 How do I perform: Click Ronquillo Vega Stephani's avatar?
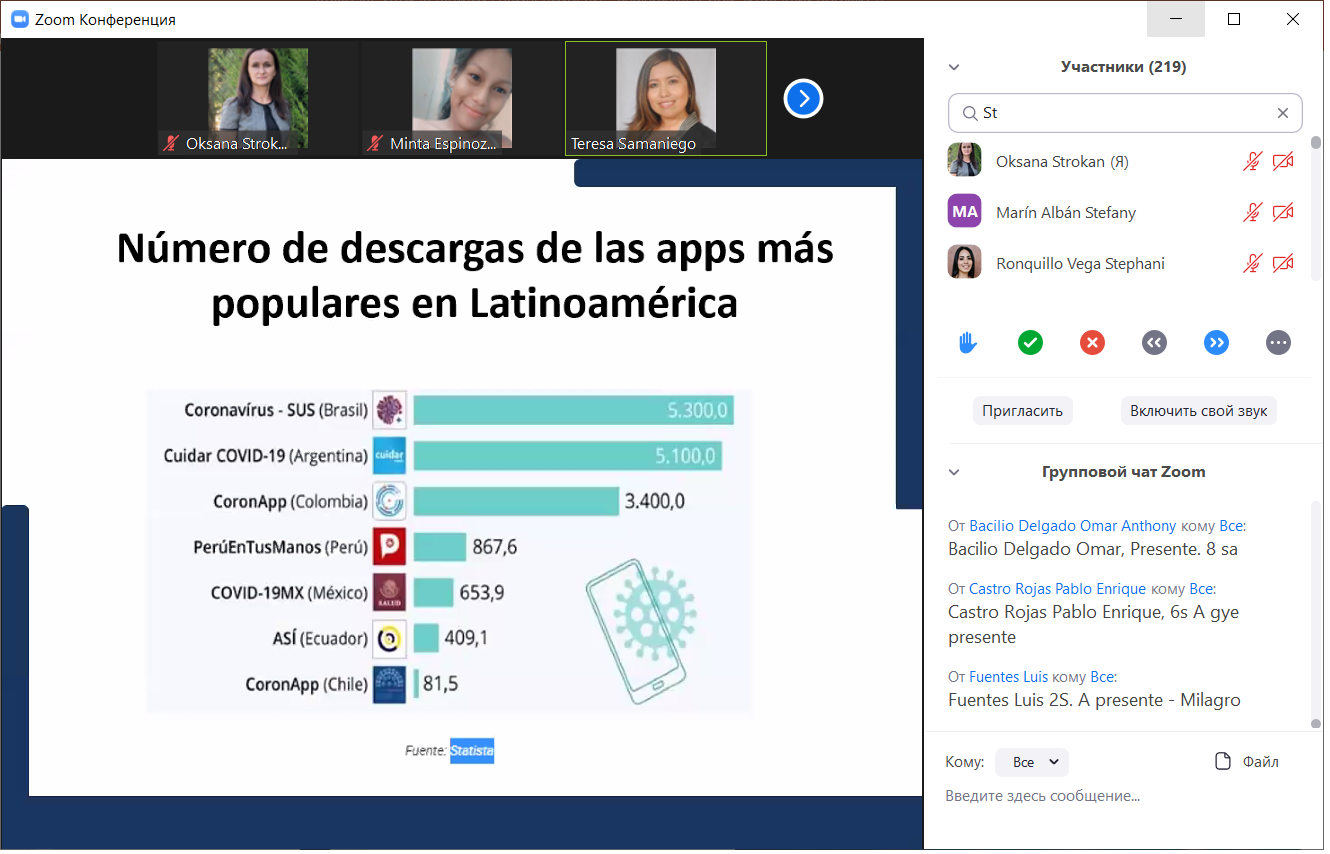click(x=965, y=263)
